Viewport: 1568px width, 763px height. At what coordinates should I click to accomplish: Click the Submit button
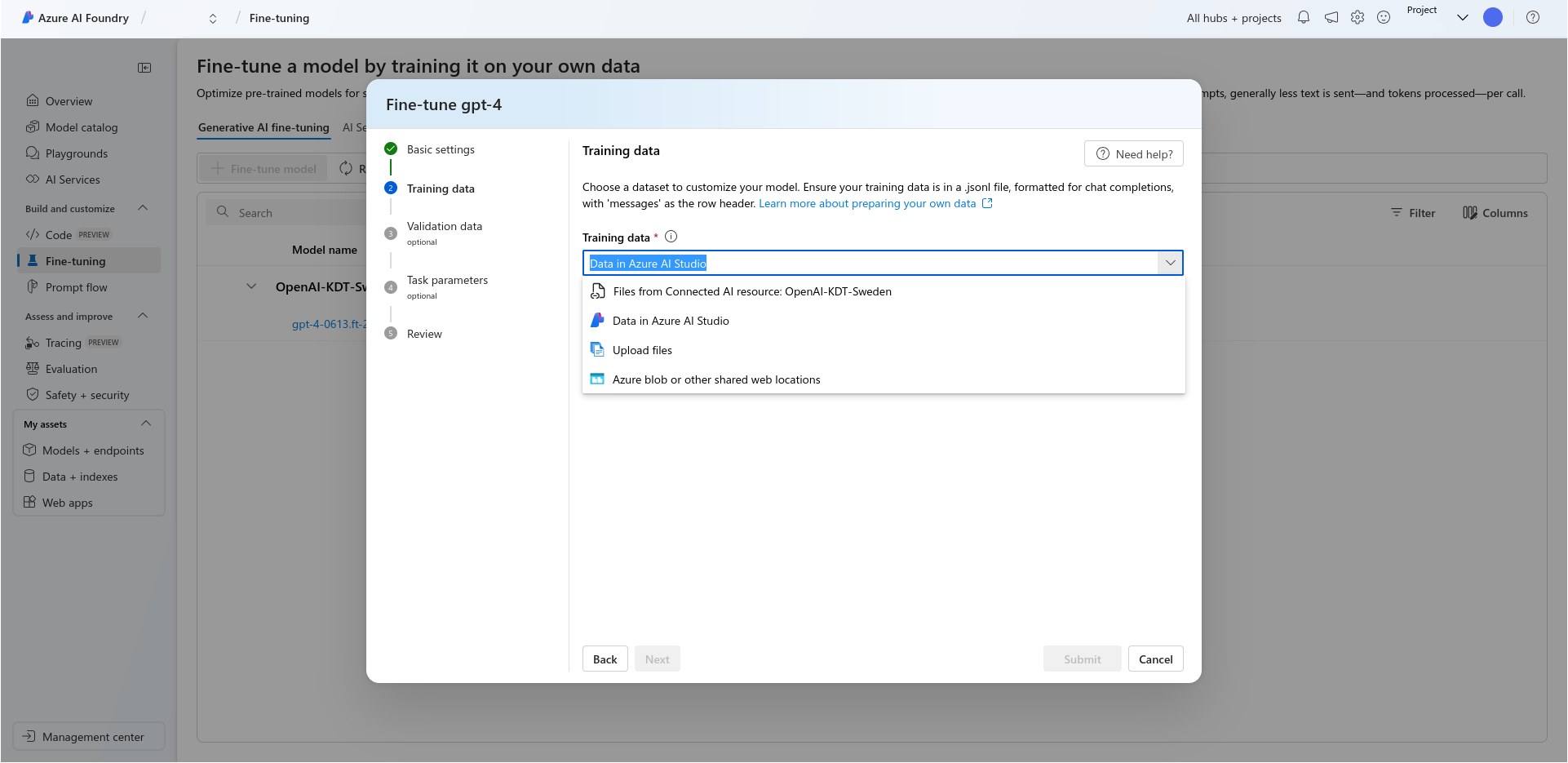pyautogui.click(x=1083, y=659)
